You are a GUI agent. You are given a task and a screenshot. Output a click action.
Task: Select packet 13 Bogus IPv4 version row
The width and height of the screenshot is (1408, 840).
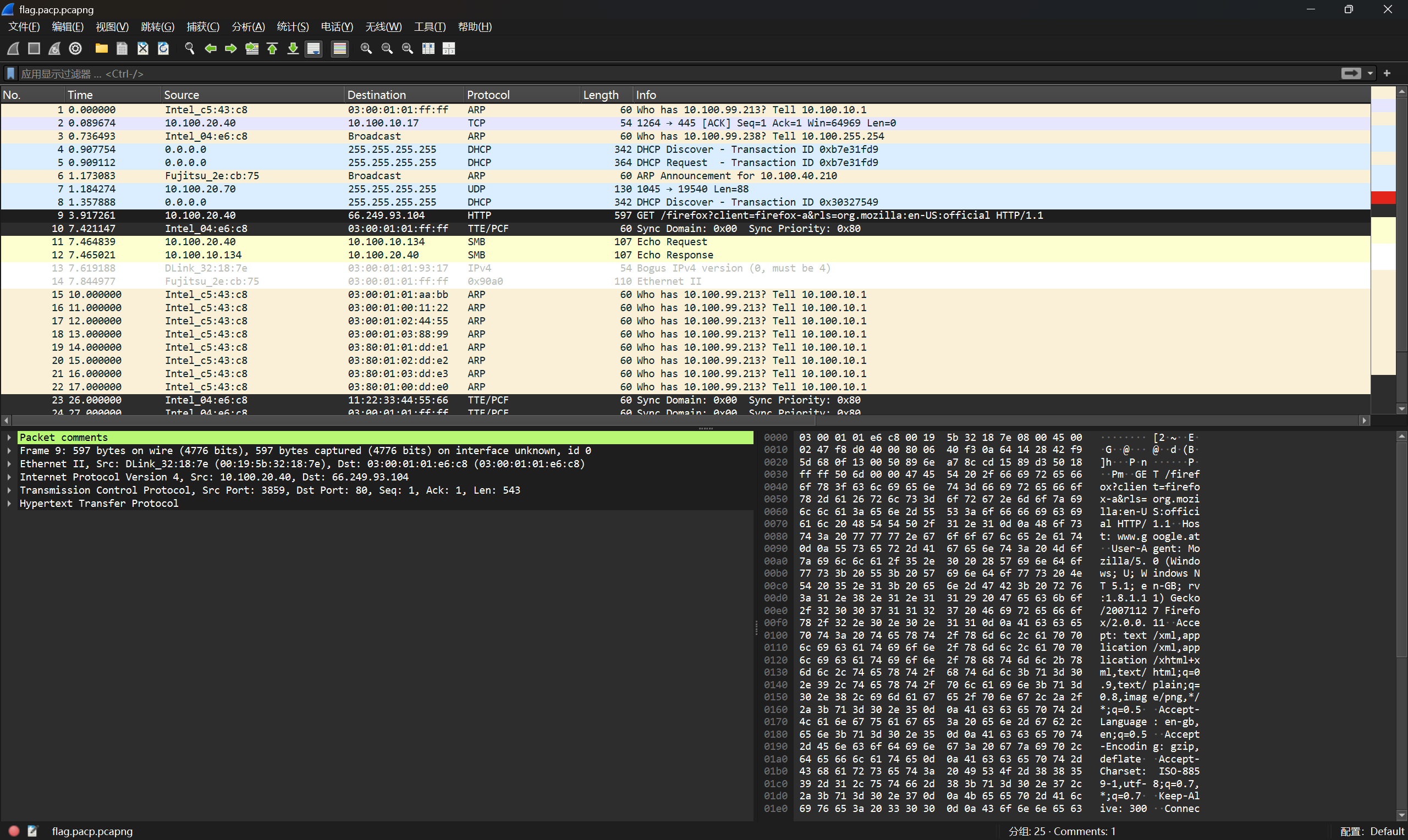[x=685, y=268]
